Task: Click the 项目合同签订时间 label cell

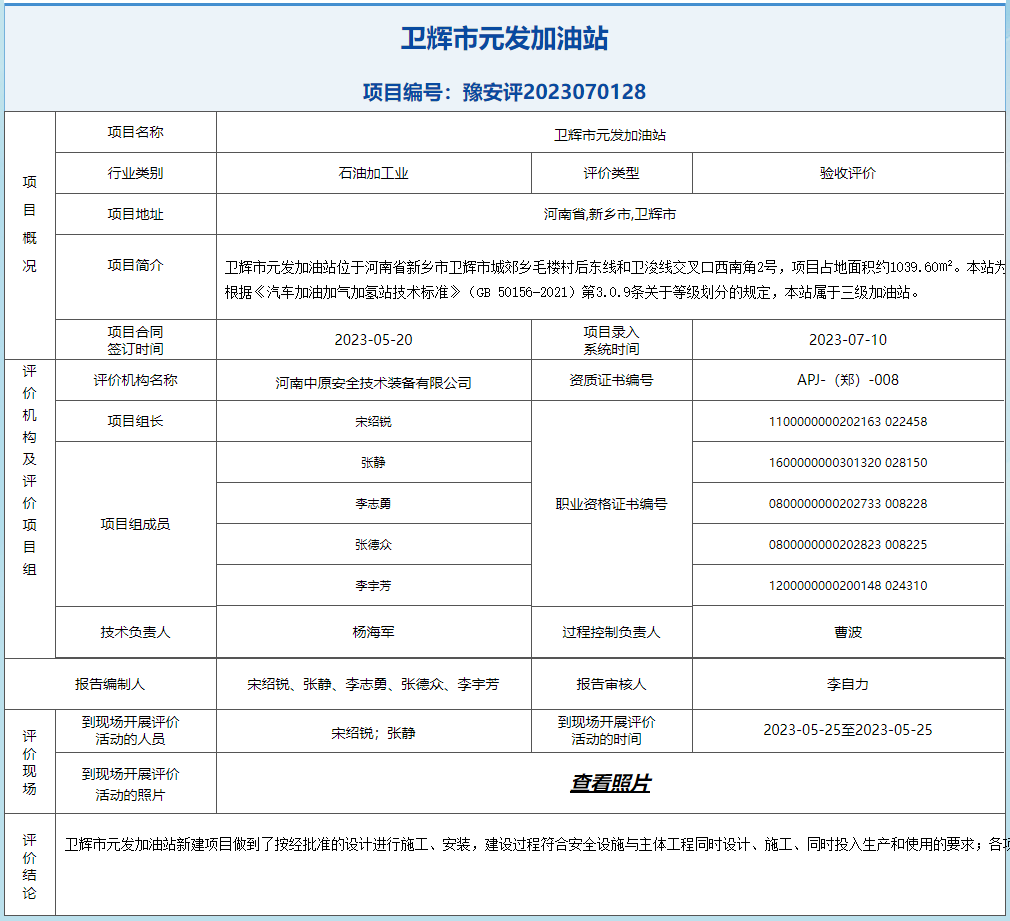Action: click(x=135, y=340)
